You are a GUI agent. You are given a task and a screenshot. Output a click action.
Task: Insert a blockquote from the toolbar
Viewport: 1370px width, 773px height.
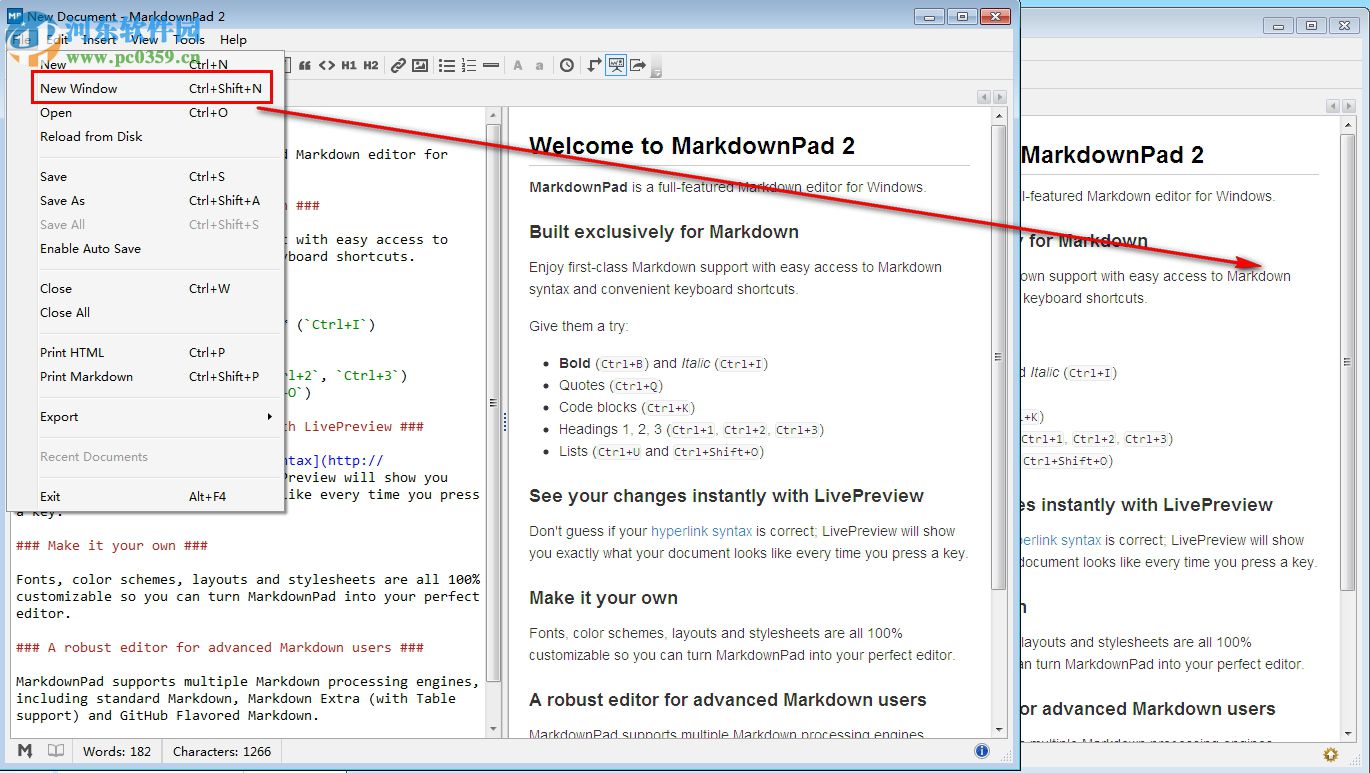(x=305, y=65)
